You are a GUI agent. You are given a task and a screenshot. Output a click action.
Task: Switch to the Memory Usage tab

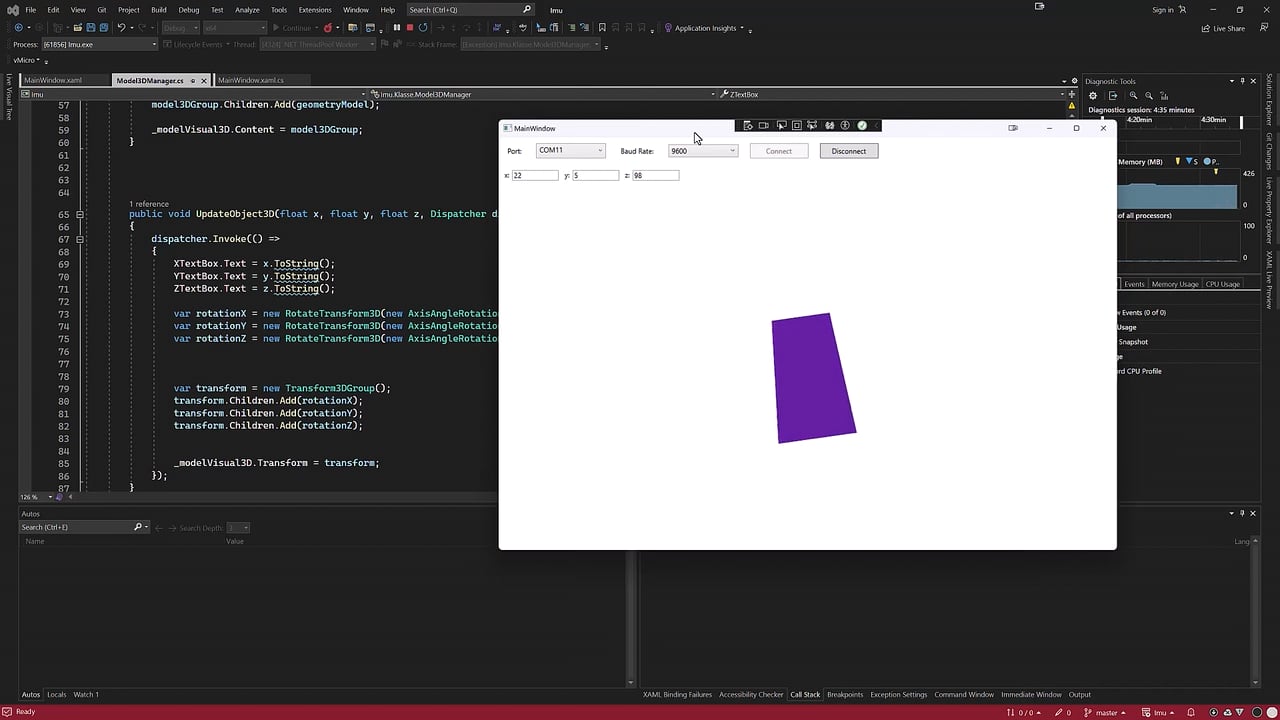1175,284
